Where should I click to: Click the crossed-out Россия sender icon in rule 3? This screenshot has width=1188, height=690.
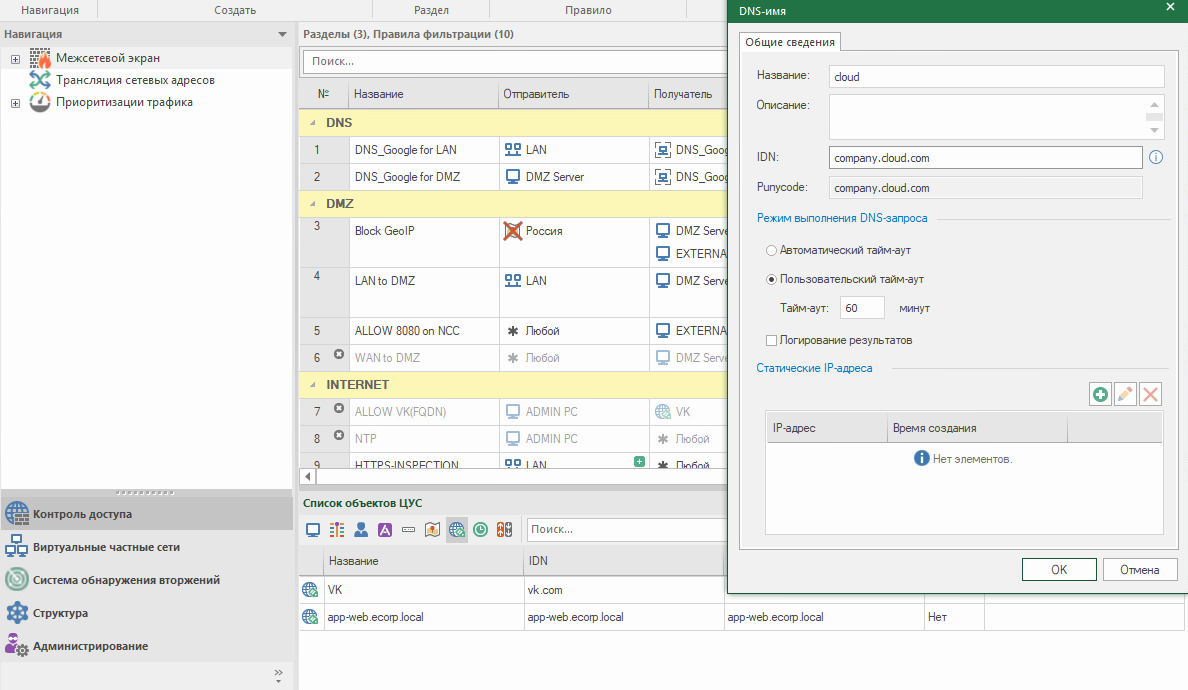[513, 231]
